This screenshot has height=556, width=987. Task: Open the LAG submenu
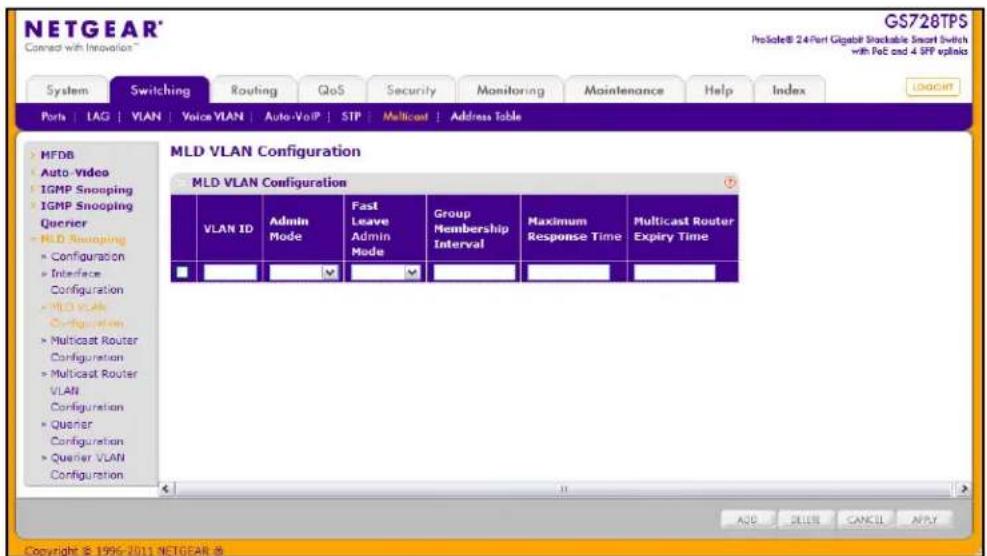click(98, 116)
